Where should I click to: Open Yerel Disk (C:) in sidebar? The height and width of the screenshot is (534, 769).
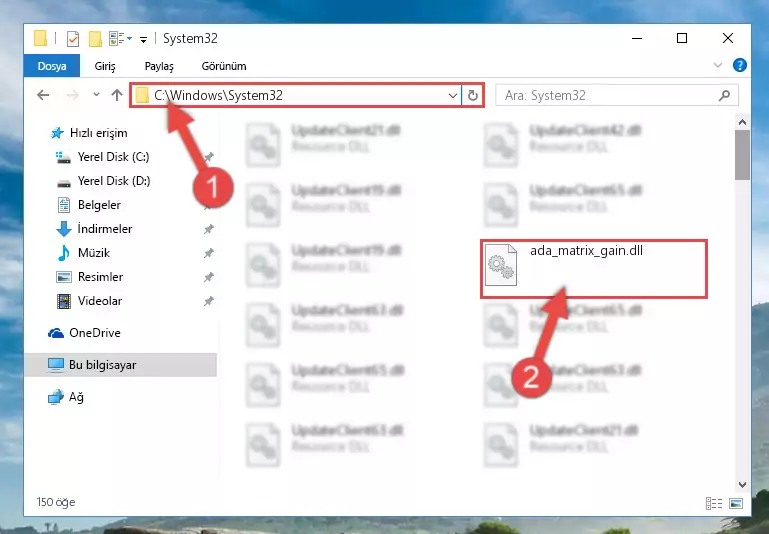[x=113, y=157]
